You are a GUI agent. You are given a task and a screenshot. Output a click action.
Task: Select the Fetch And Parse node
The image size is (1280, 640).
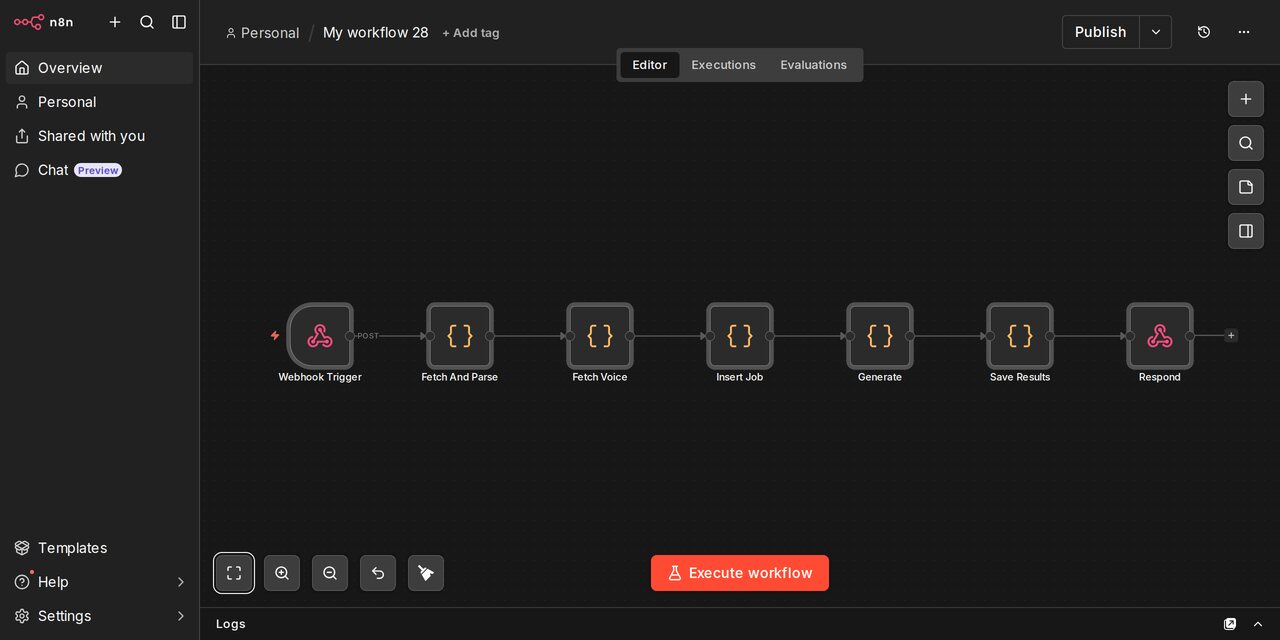coord(460,336)
